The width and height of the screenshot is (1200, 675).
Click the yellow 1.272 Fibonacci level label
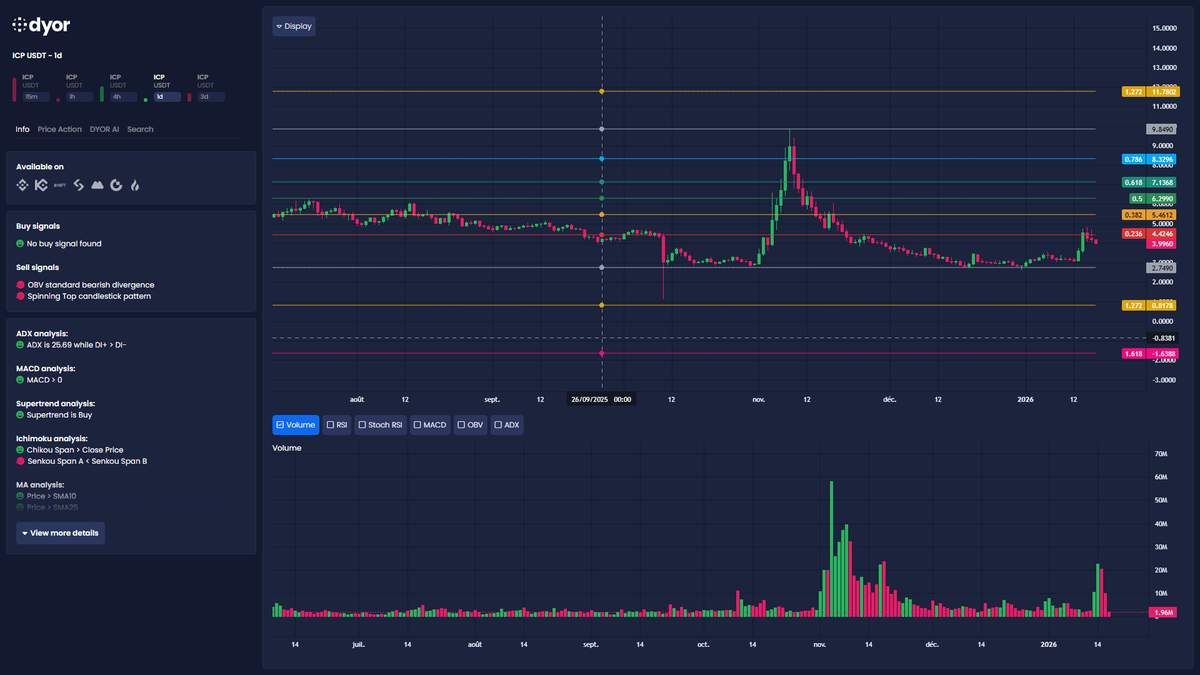1134,90
